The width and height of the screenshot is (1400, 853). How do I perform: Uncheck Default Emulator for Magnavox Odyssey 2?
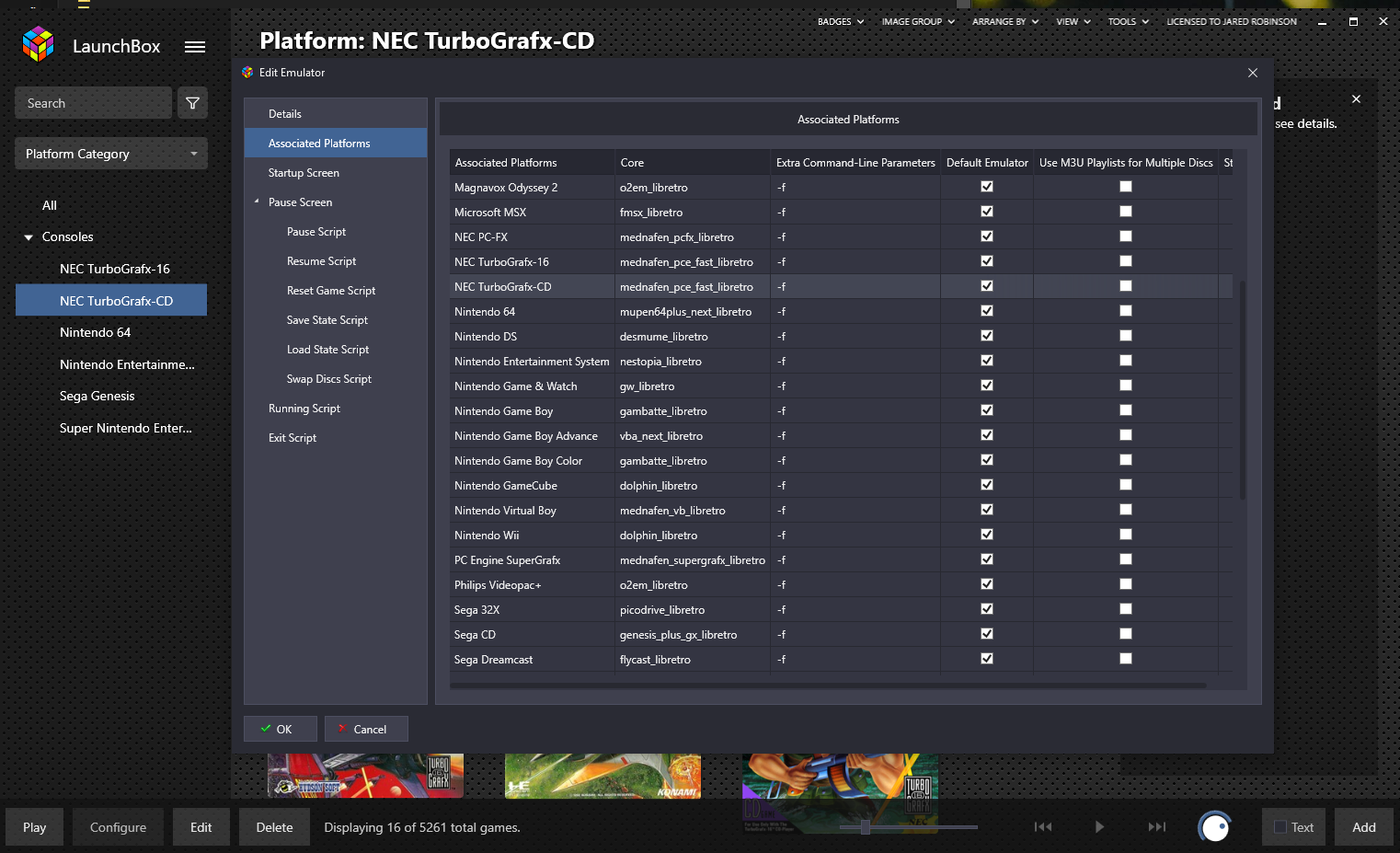coord(987,187)
